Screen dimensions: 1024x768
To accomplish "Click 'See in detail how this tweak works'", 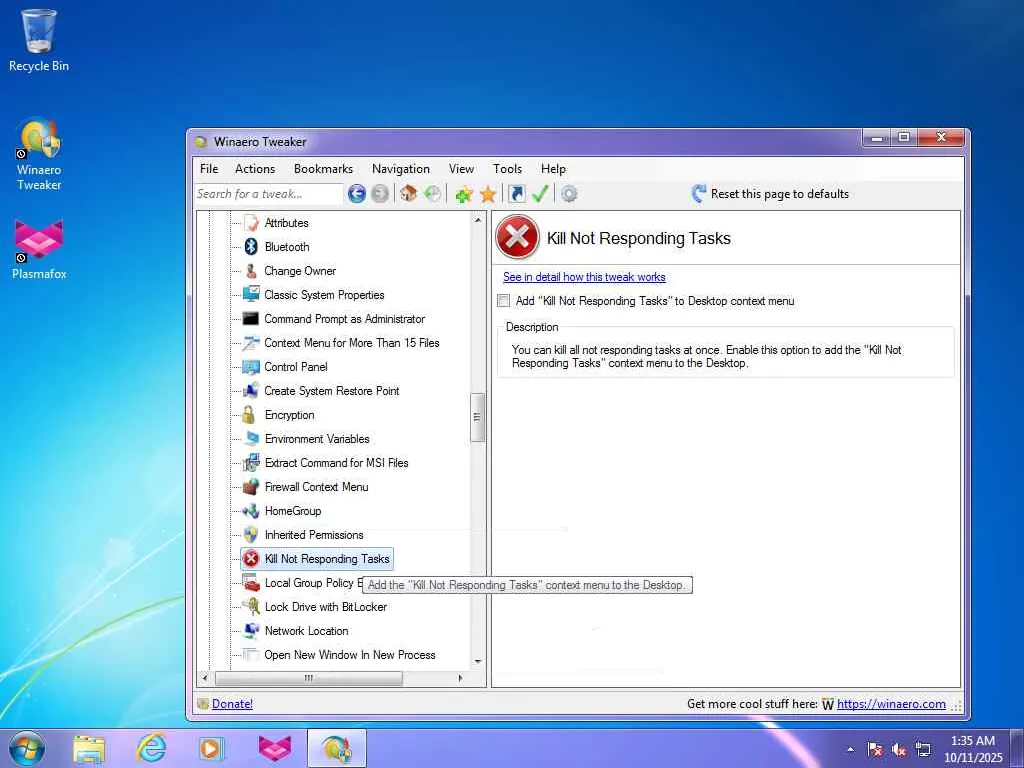I will [584, 277].
